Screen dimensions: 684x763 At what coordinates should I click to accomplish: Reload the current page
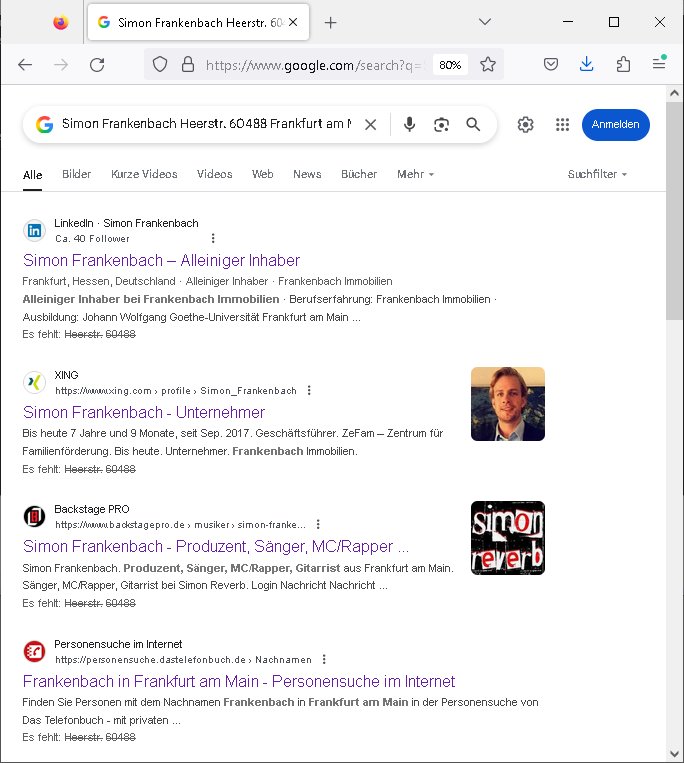[x=97, y=64]
